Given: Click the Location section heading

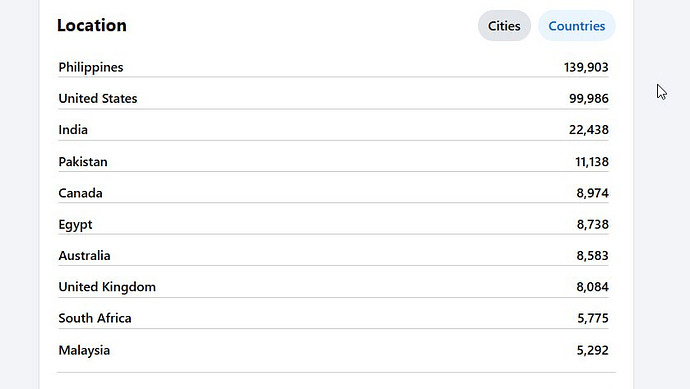Looking at the screenshot, I should pyautogui.click(x=92, y=26).
